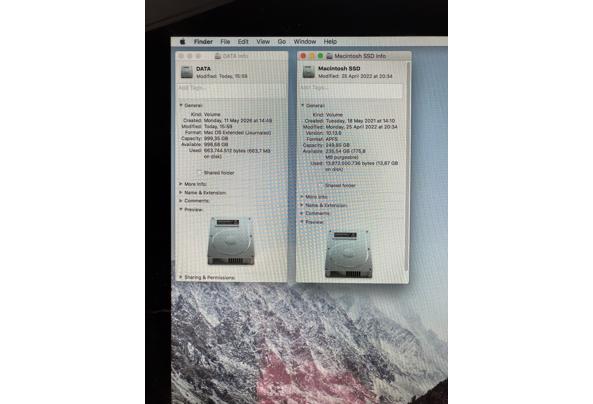
Task: Expand More Info in Macintosh SSD Info window
Action: tap(302, 197)
